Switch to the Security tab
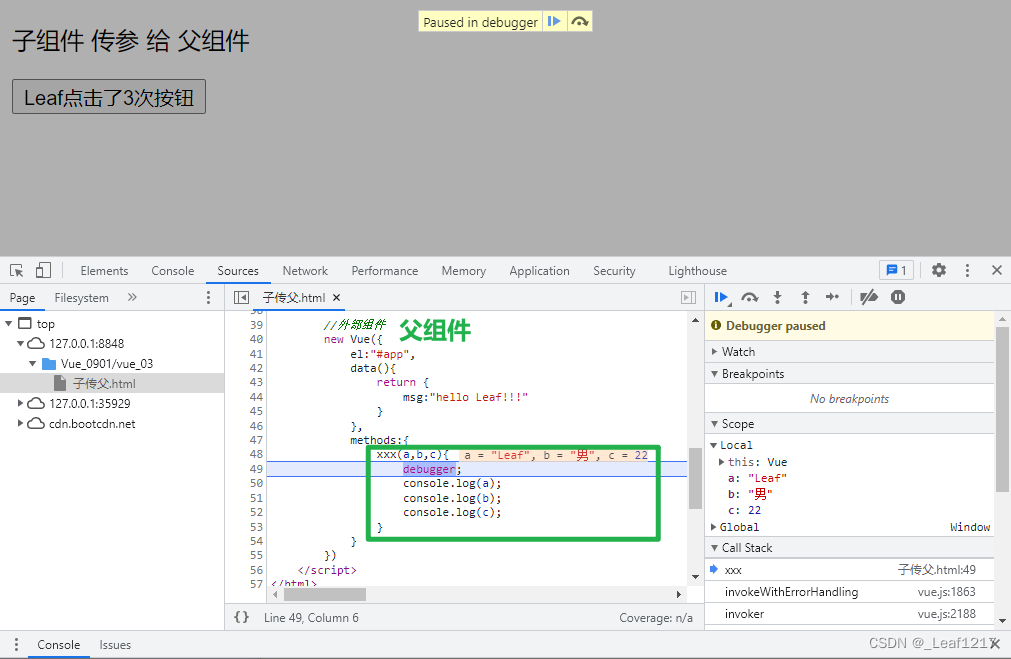The height and width of the screenshot is (659, 1011). click(614, 271)
